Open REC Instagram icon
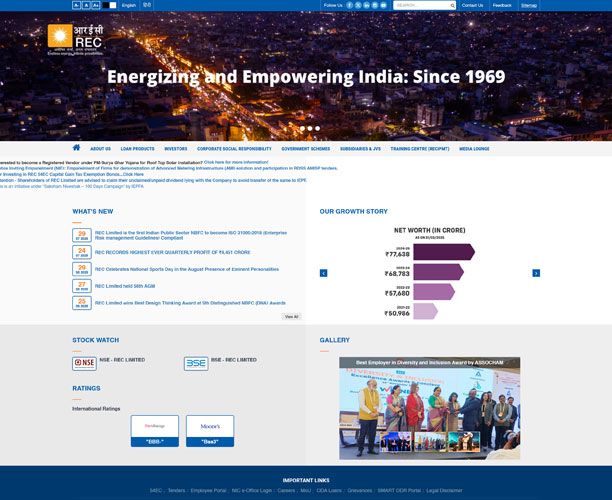612x500 pixels. tap(375, 5)
